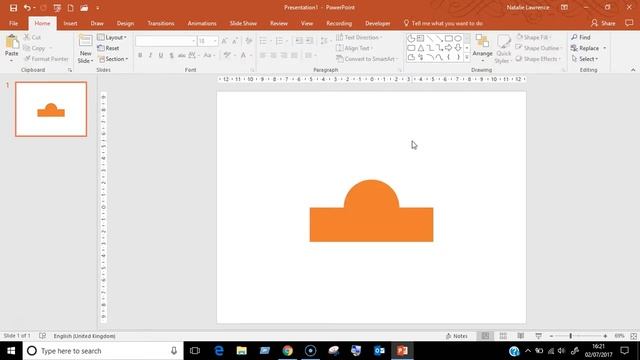The height and width of the screenshot is (360, 640).
Task: Open Ribbon Display Options
Action: click(x=564, y=7)
